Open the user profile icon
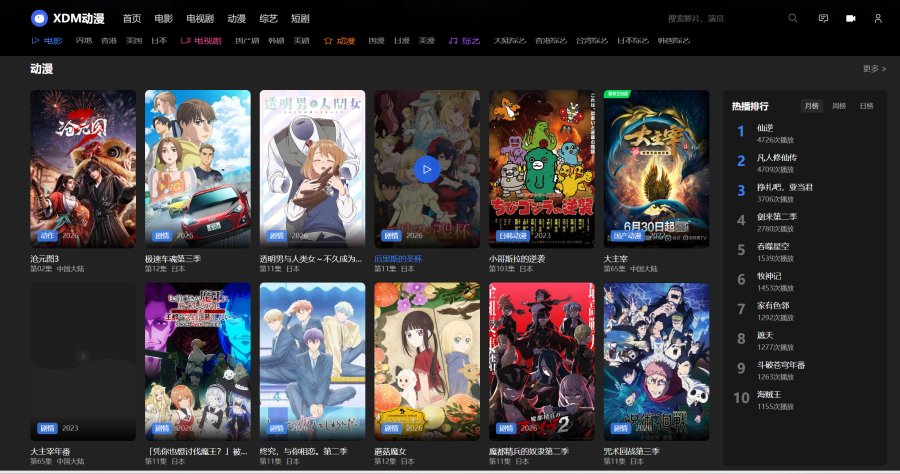Viewport: 900px width, 474px height. [878, 18]
